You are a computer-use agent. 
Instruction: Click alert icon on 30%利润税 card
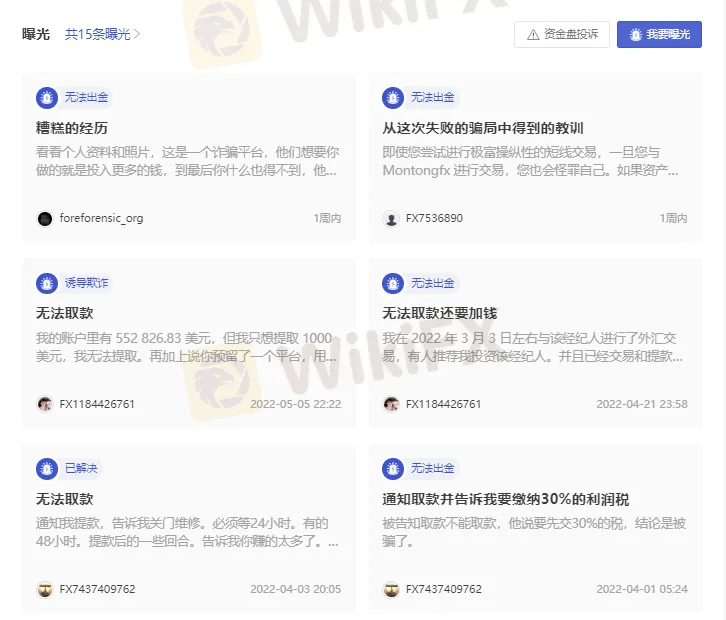pyautogui.click(x=393, y=469)
